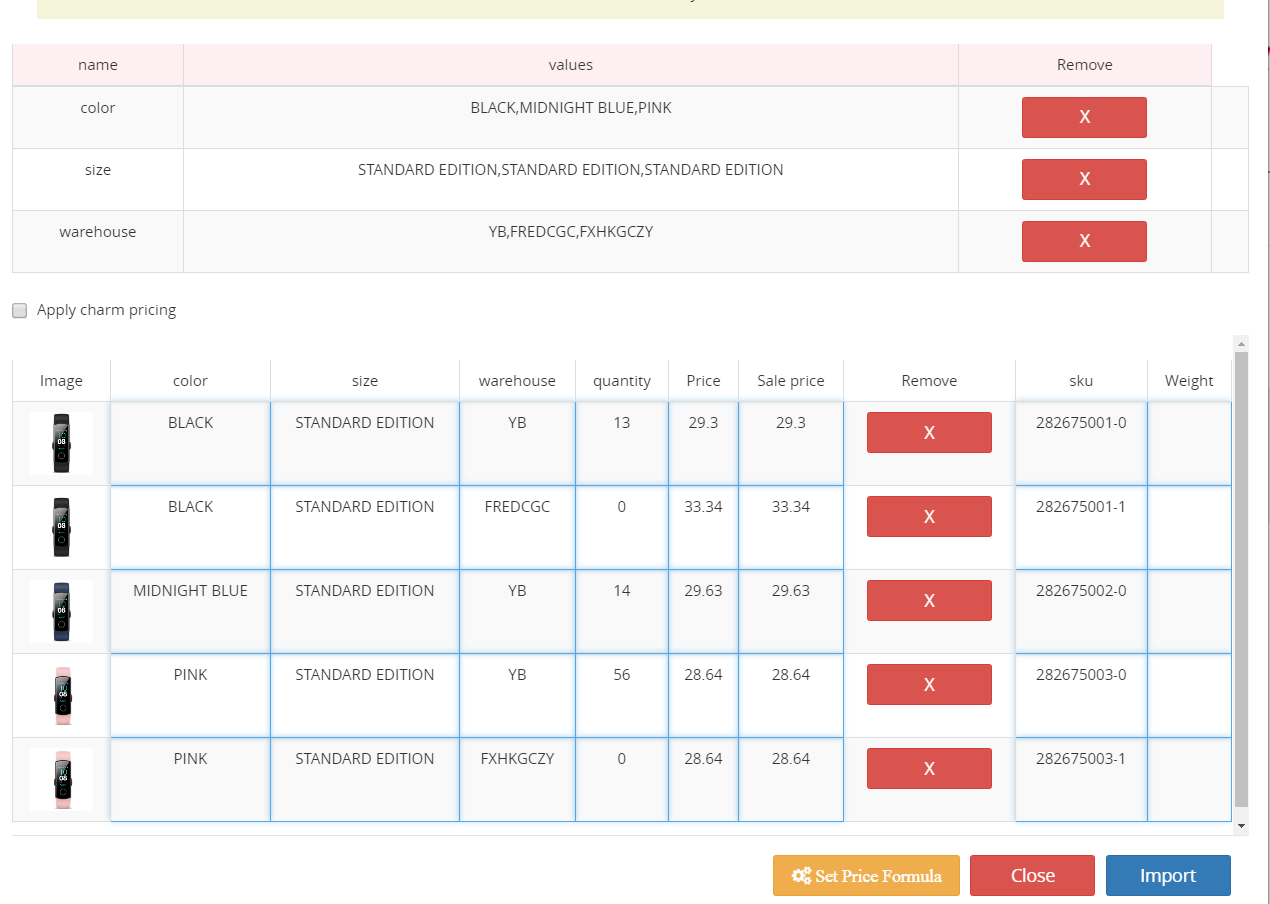Remove the variant with SKU 282675001-0
Image resolution: width=1270 pixels, height=904 pixels.
[x=929, y=432]
